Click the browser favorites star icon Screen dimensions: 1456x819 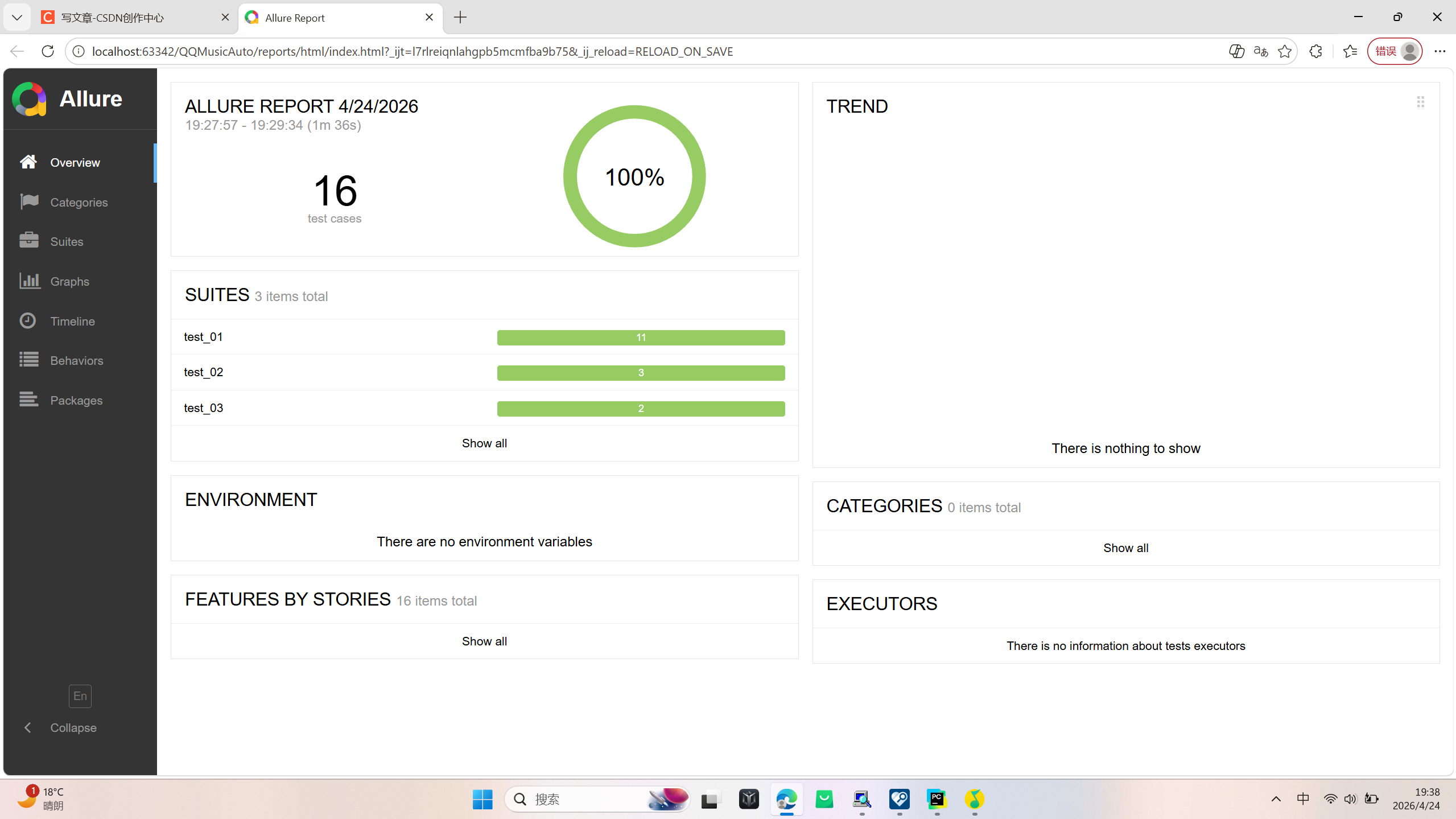pos(1284,51)
